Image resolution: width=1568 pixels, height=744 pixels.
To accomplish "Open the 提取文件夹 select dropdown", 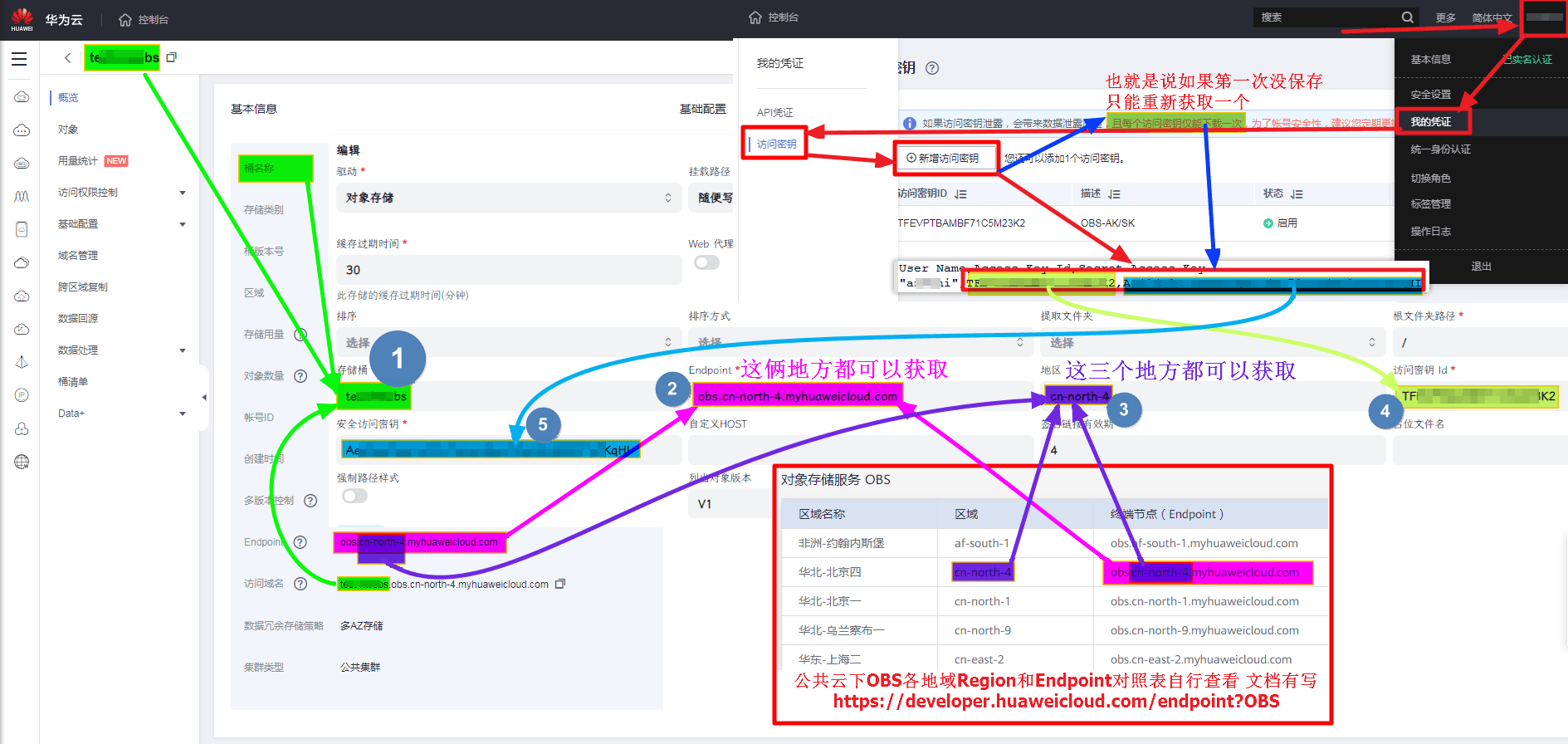I will [x=1212, y=342].
